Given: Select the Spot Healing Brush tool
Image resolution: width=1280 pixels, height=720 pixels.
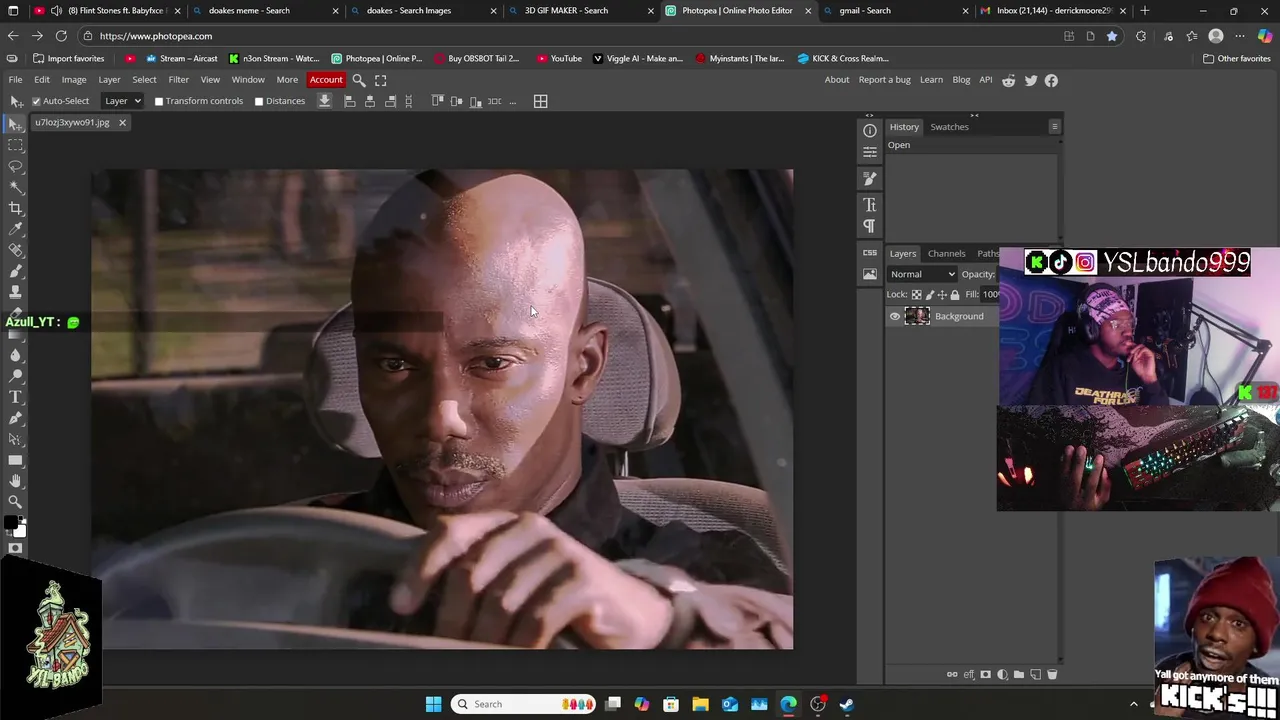Looking at the screenshot, I should pos(16,250).
